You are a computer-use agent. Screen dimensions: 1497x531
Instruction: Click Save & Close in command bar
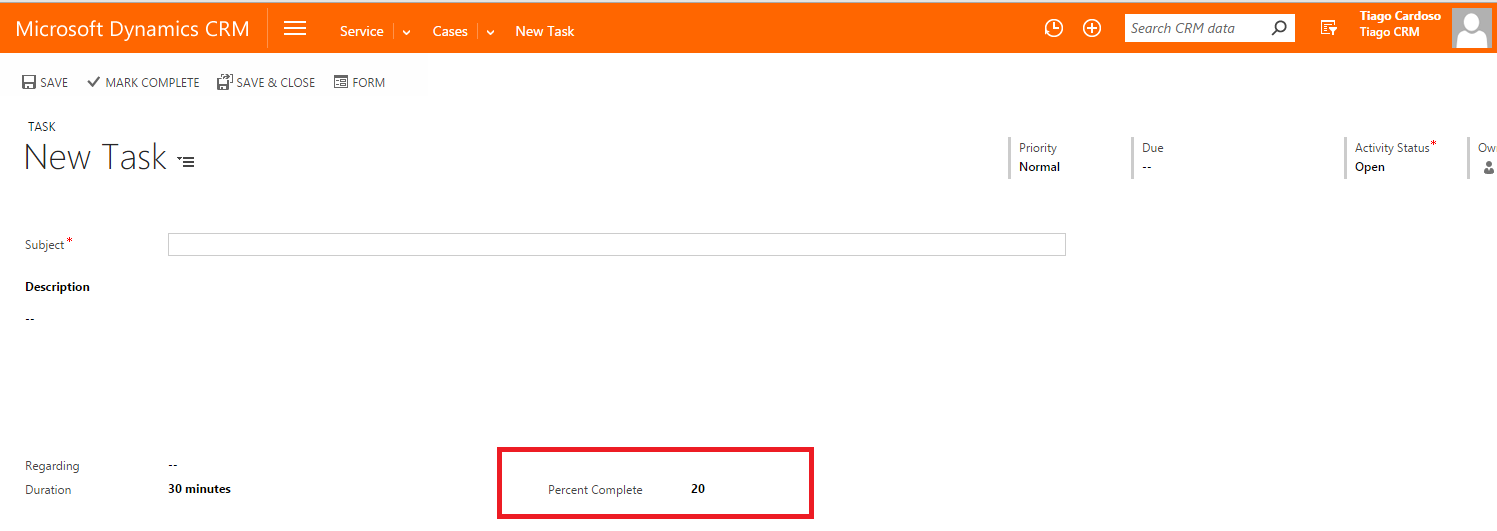coord(266,83)
